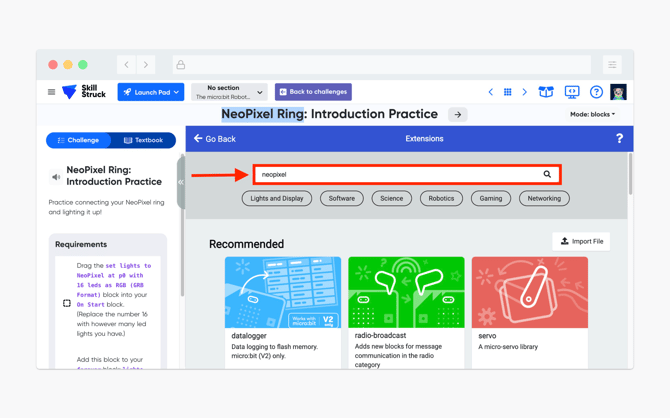
Task: Filter by Lights and Display
Action: click(x=277, y=198)
